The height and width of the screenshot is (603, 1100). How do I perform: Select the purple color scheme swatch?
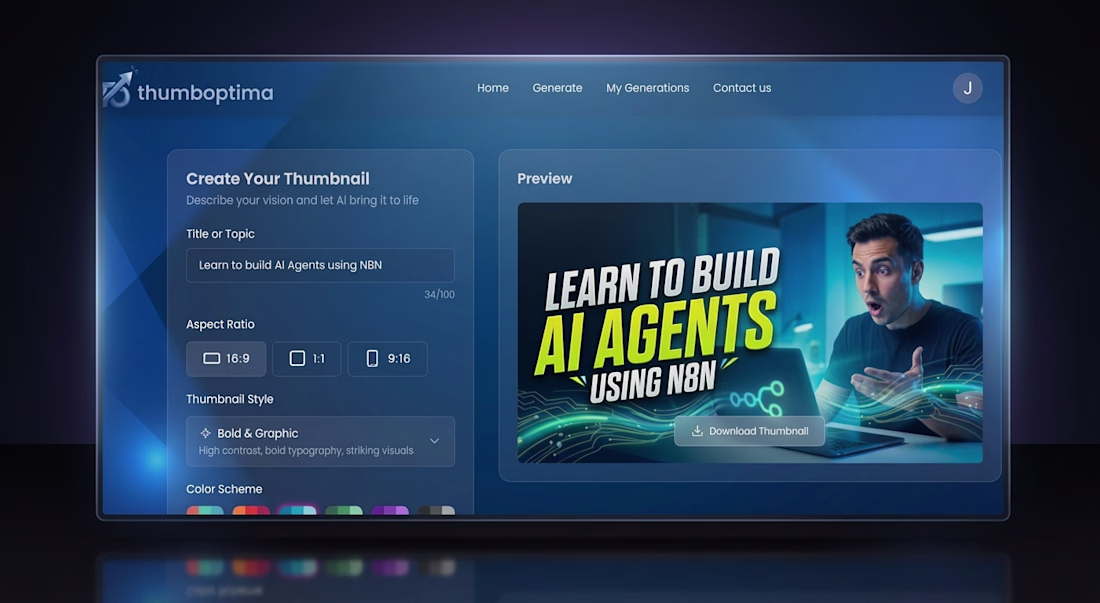(x=390, y=510)
